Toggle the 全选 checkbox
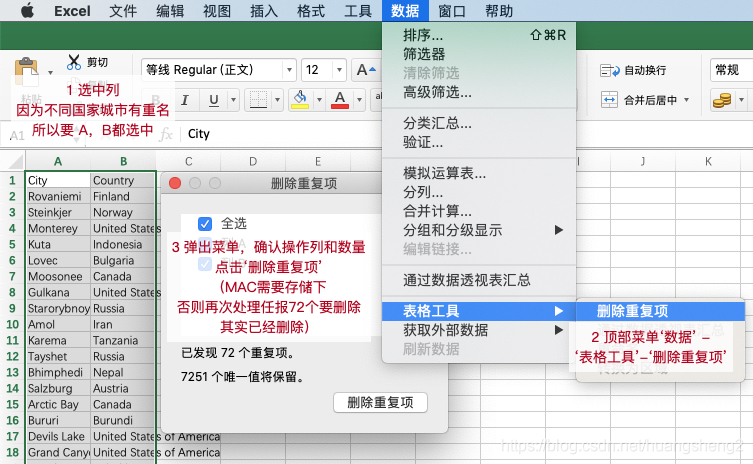This screenshot has width=753, height=464. 205,224
